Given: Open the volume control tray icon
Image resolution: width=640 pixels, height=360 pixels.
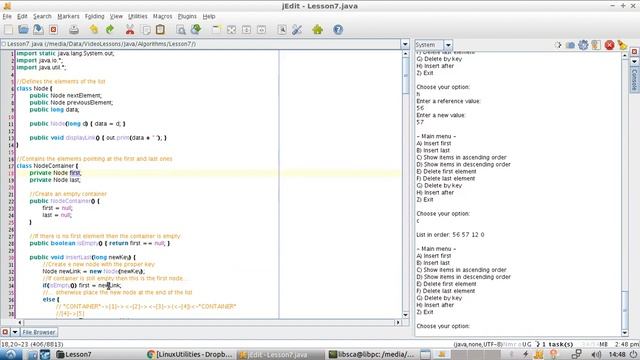Looking at the screenshot, I should click(x=596, y=354).
